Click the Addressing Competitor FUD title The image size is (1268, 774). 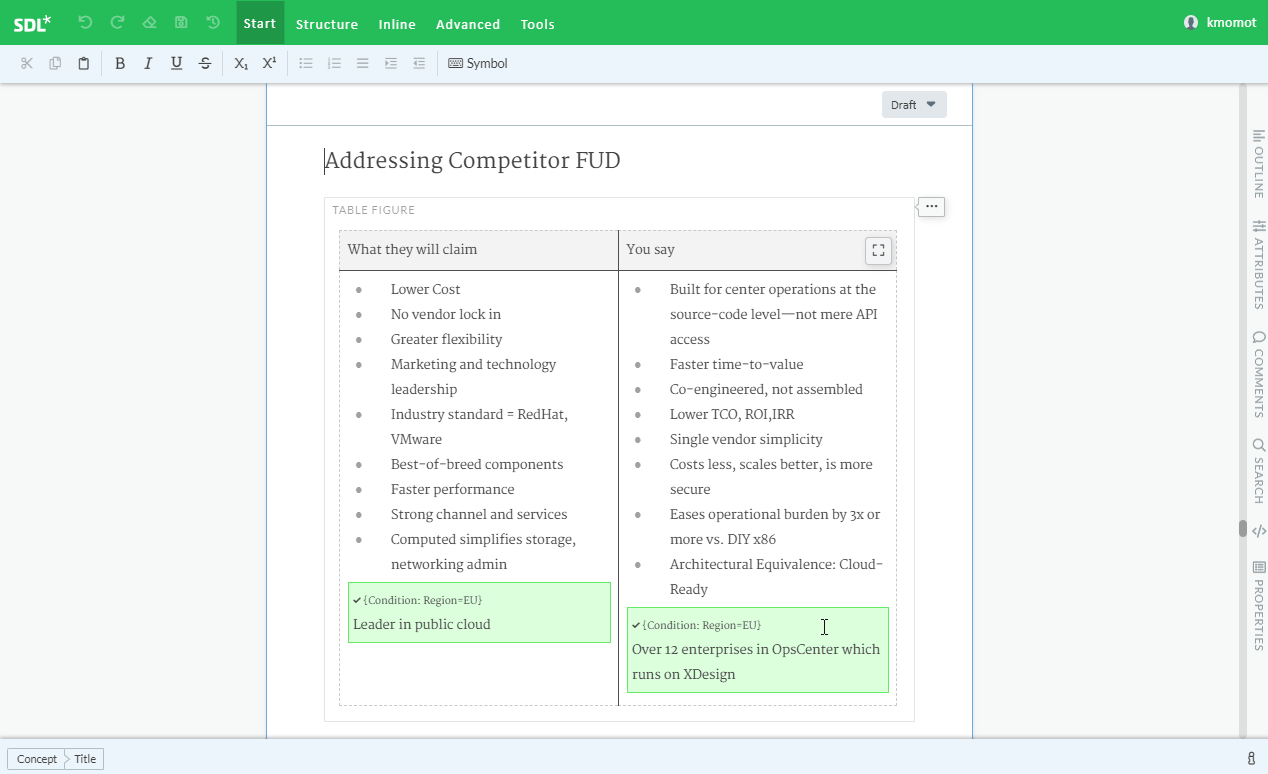pos(472,161)
